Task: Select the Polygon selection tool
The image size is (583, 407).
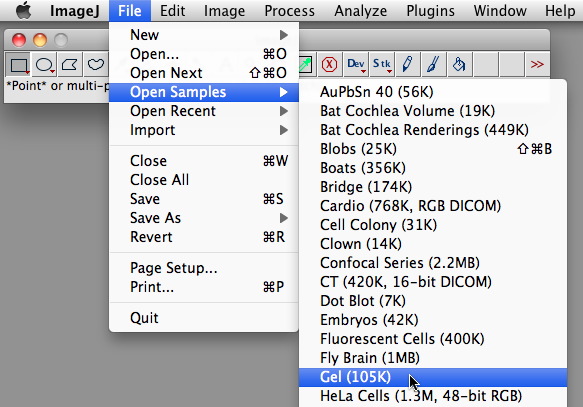Action: (x=70, y=65)
